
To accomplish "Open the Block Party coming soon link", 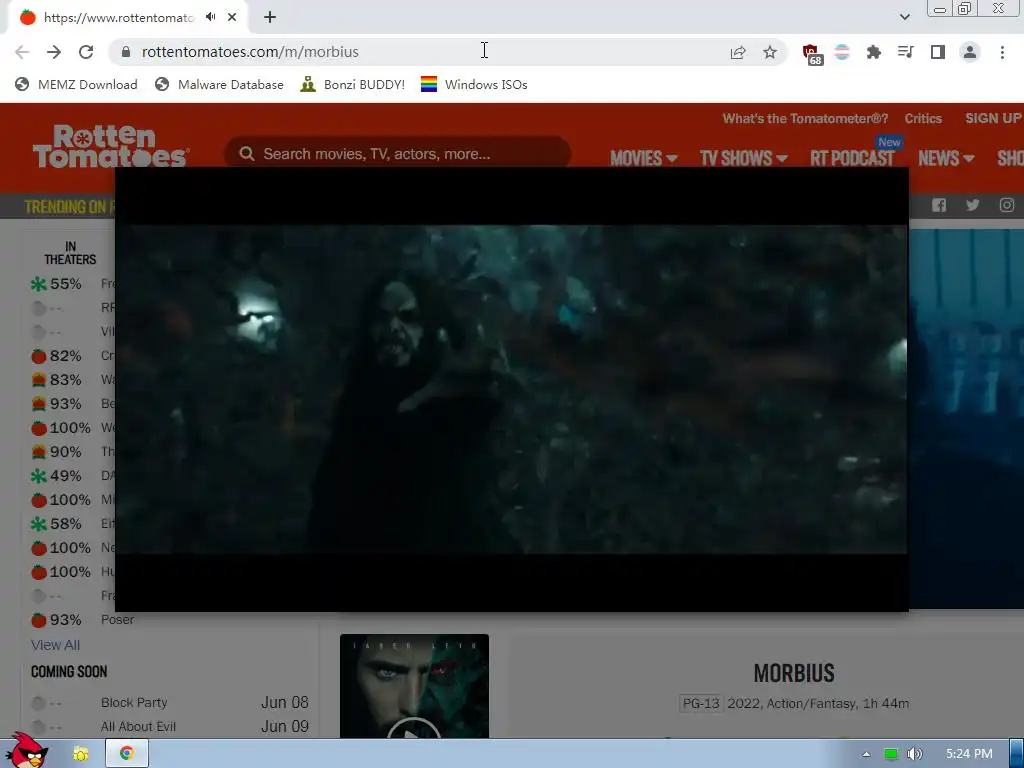I will [134, 703].
